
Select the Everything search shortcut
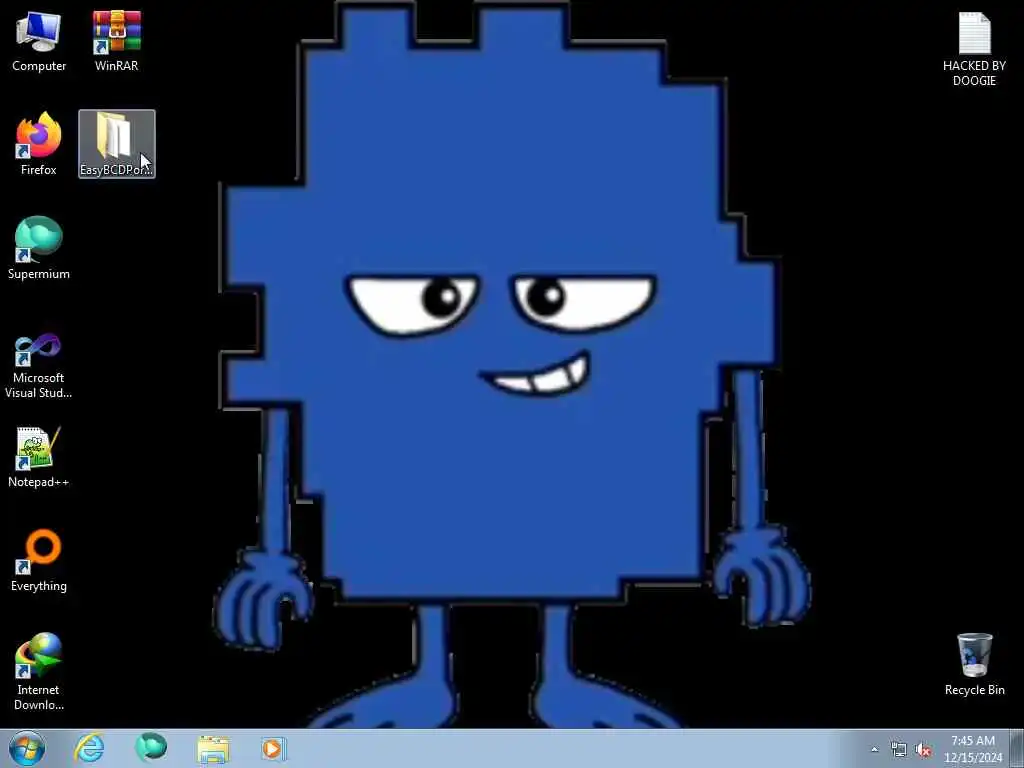click(39, 560)
